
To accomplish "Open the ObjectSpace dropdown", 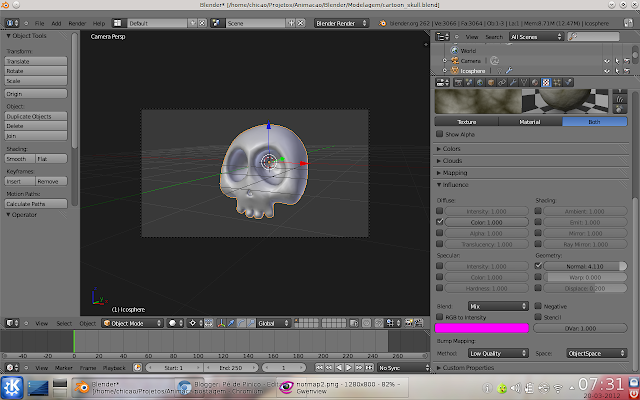I will point(597,353).
